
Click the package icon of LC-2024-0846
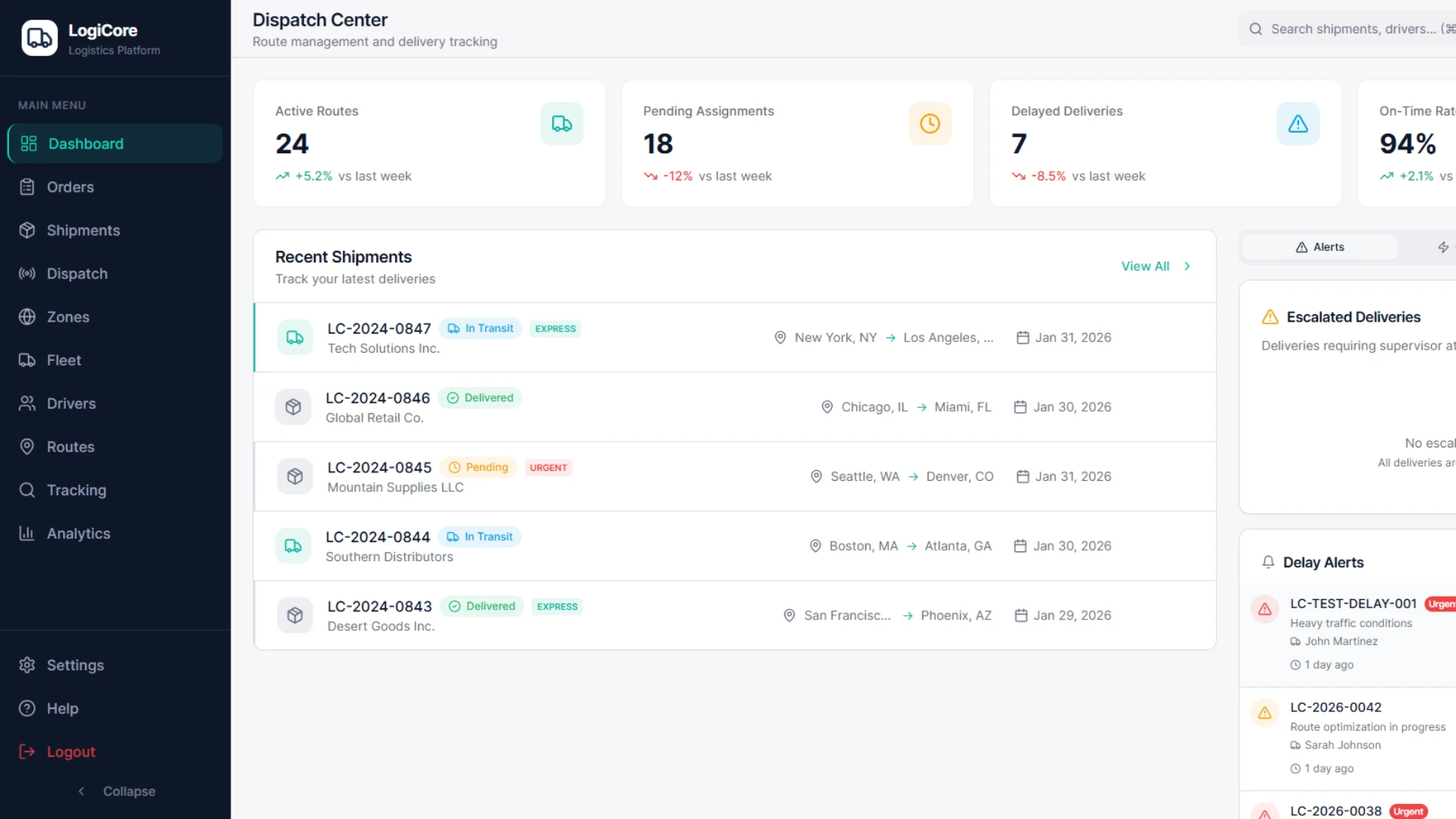pyautogui.click(x=293, y=407)
